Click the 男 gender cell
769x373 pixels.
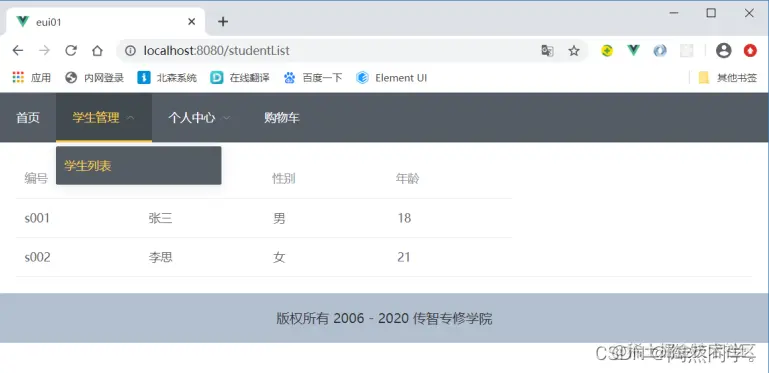point(279,218)
